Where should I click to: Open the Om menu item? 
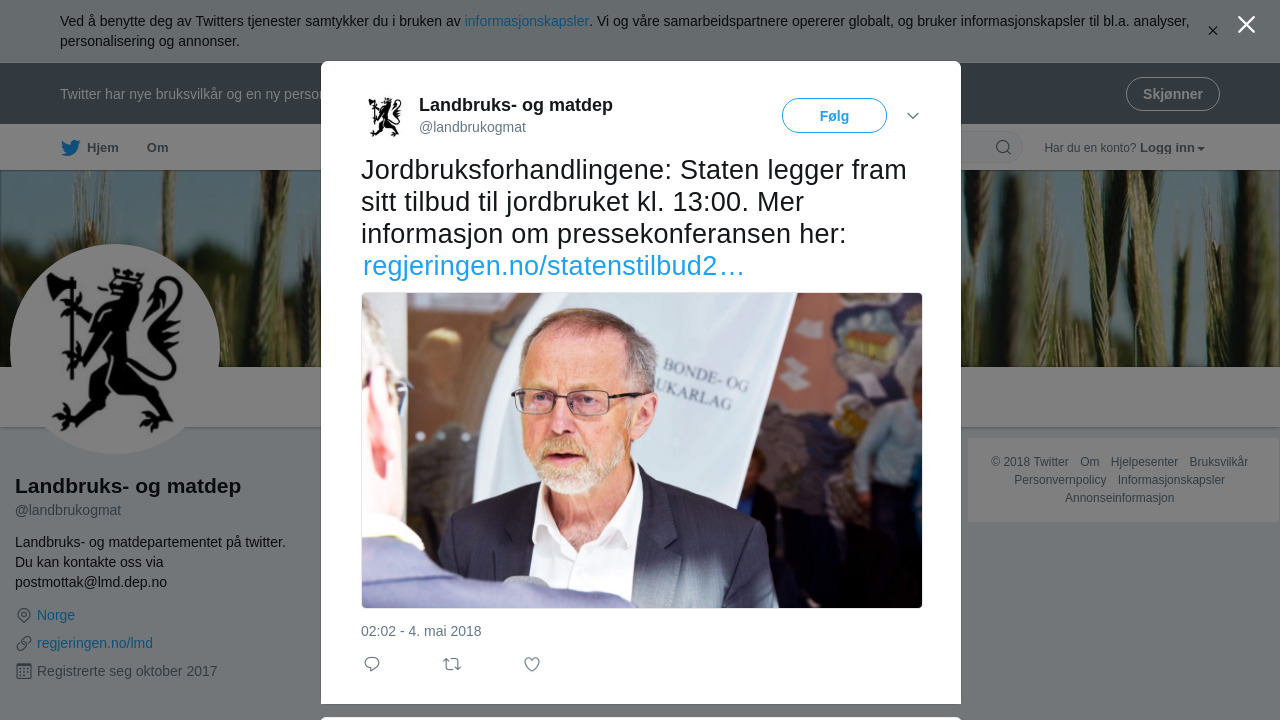(x=157, y=148)
